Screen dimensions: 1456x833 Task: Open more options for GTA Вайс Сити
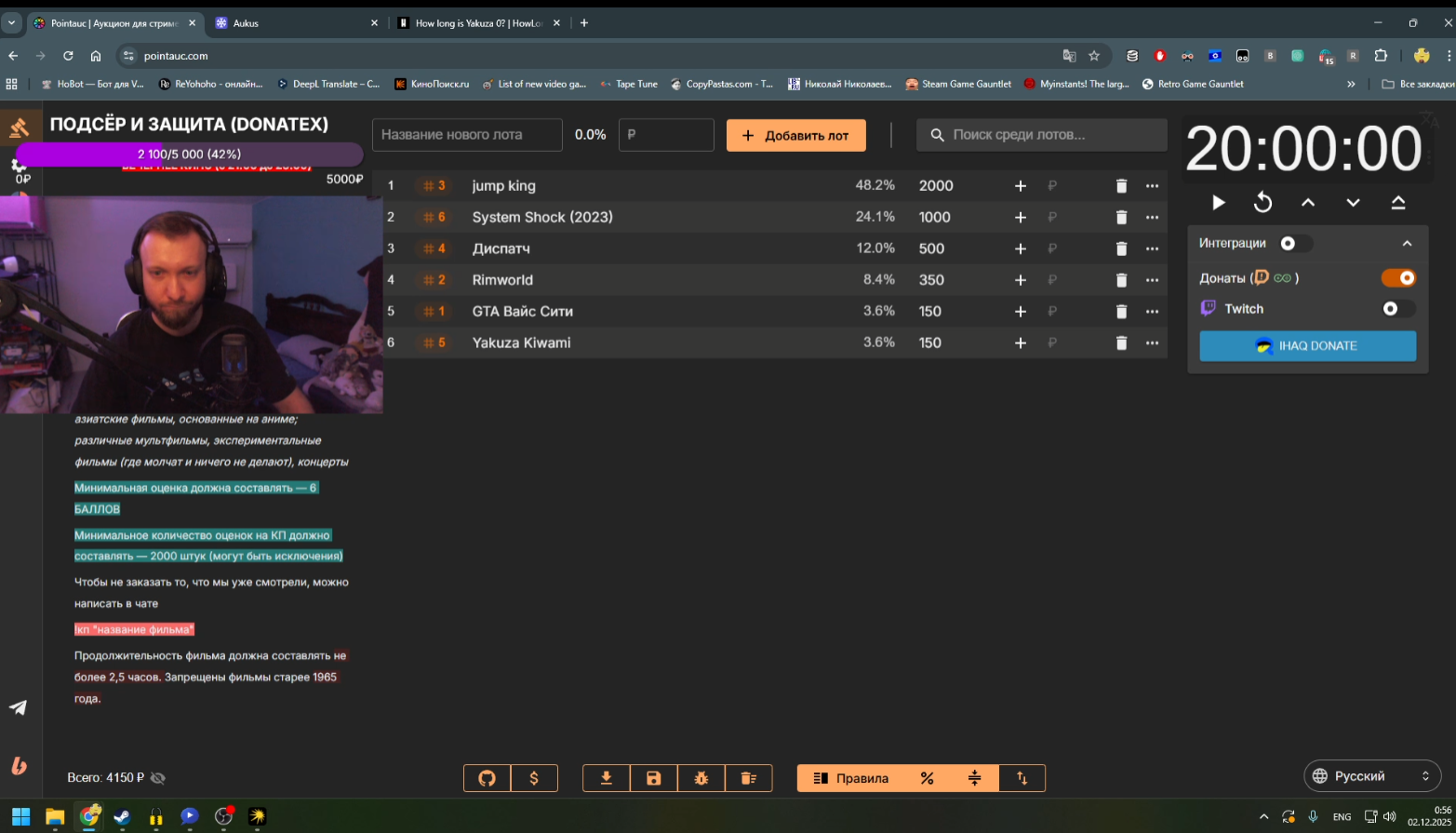tap(1152, 311)
